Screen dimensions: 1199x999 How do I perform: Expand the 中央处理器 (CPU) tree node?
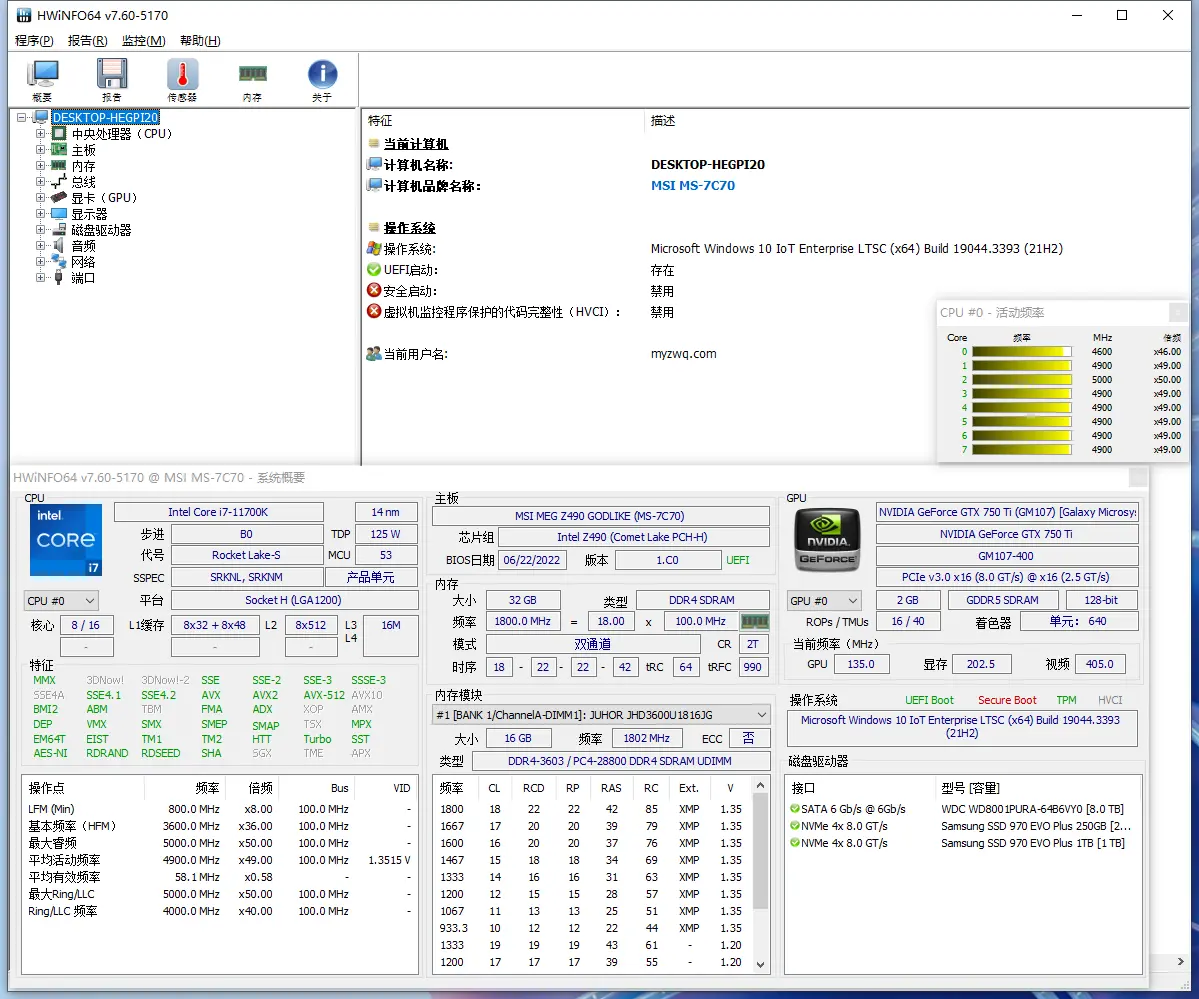point(41,133)
